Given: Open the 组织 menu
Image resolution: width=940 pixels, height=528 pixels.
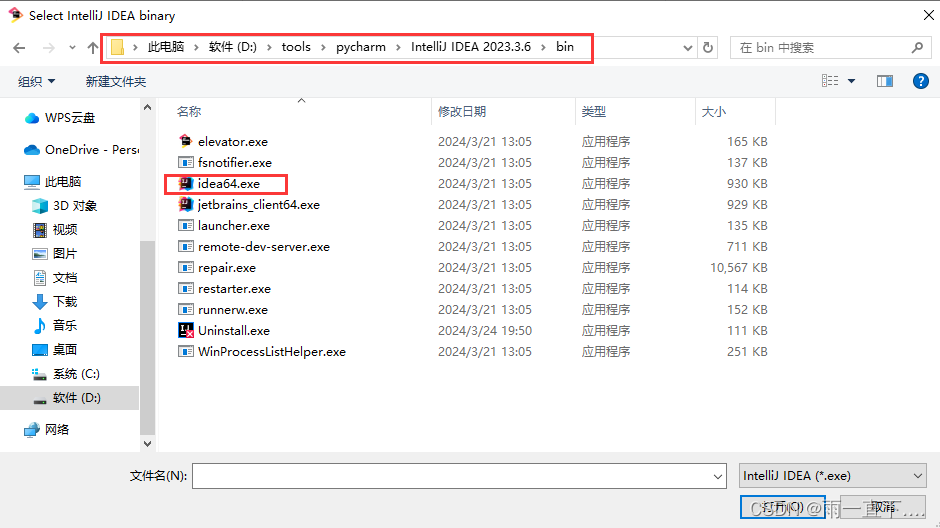Looking at the screenshot, I should tap(36, 82).
